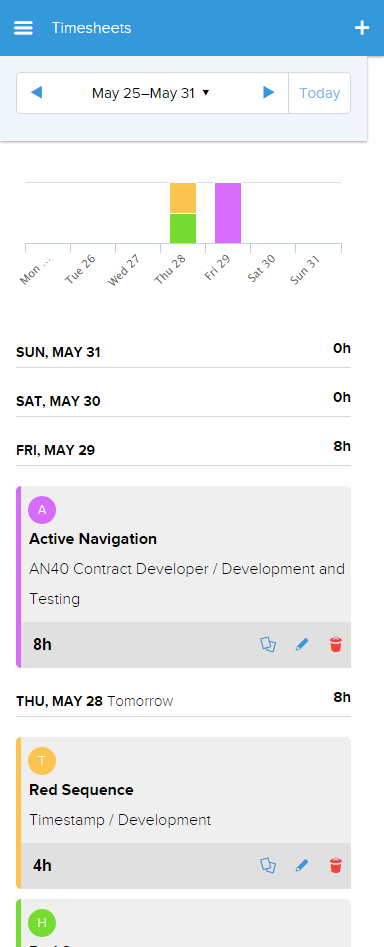Click the purple A avatar circle
The height and width of the screenshot is (947, 384).
pyautogui.click(x=42, y=510)
